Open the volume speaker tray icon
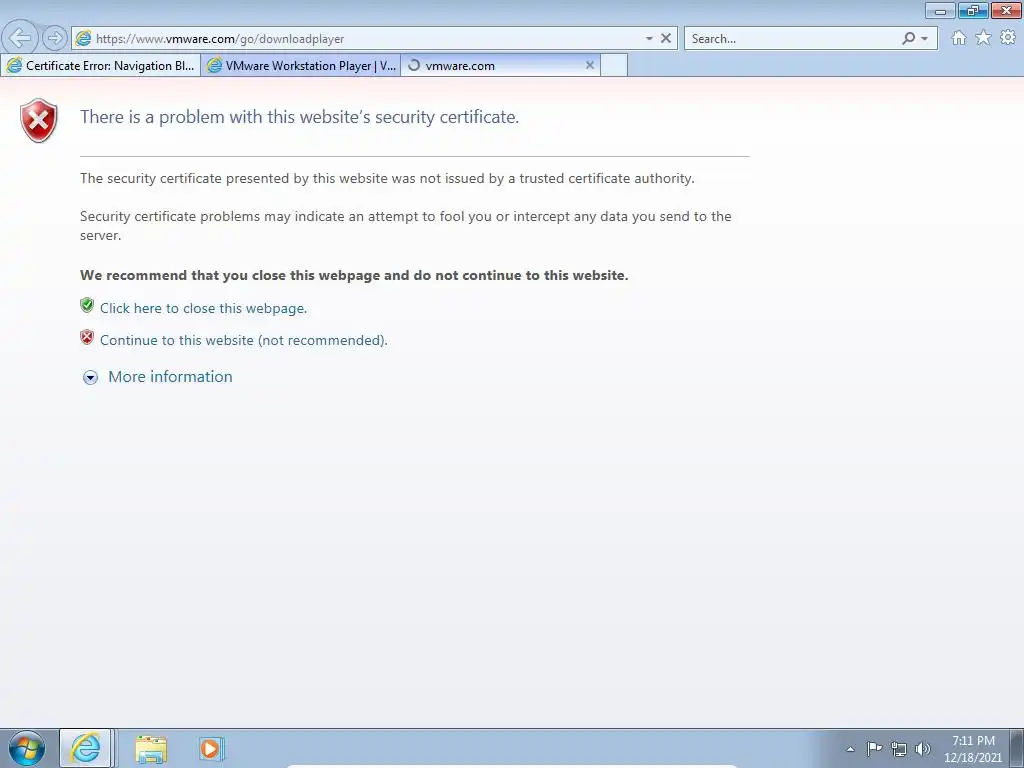This screenshot has height=768, width=1024. click(x=923, y=749)
